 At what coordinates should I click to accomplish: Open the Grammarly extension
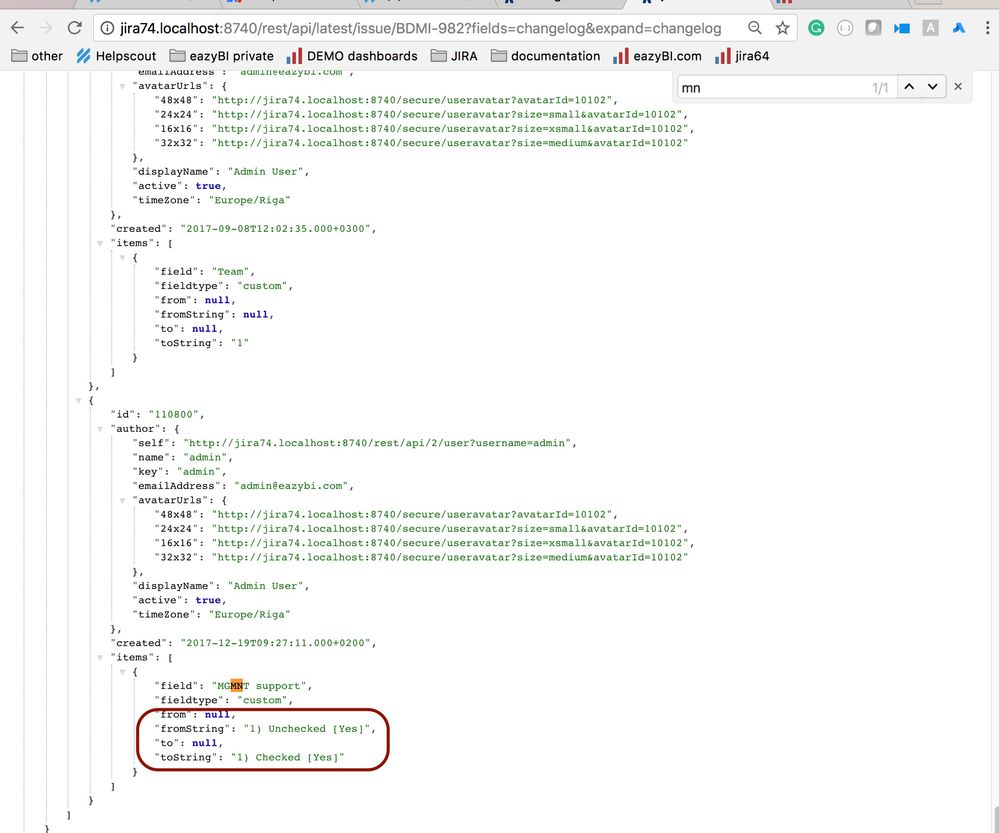[816, 27]
